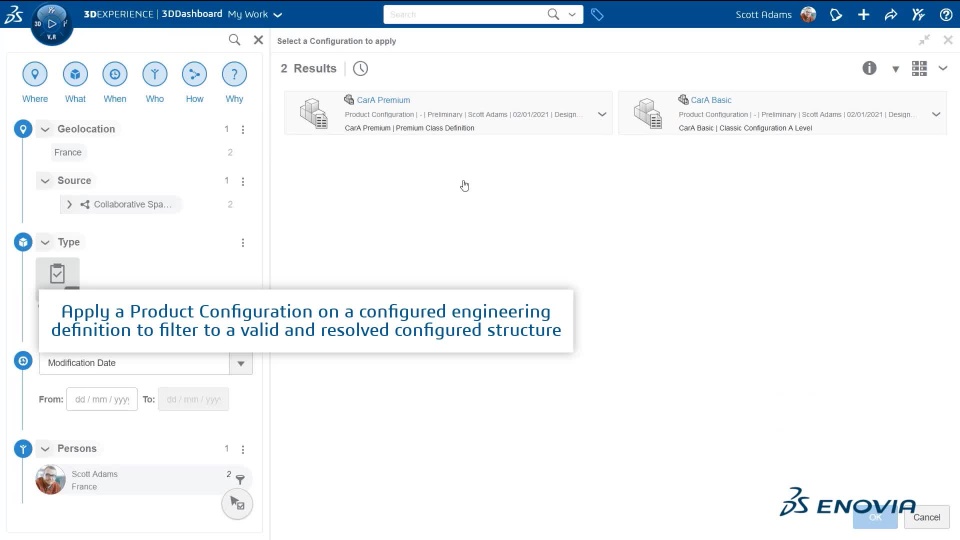This screenshot has height=540, width=960.
Task: Expand CarA Basic card details
Action: tap(936, 114)
